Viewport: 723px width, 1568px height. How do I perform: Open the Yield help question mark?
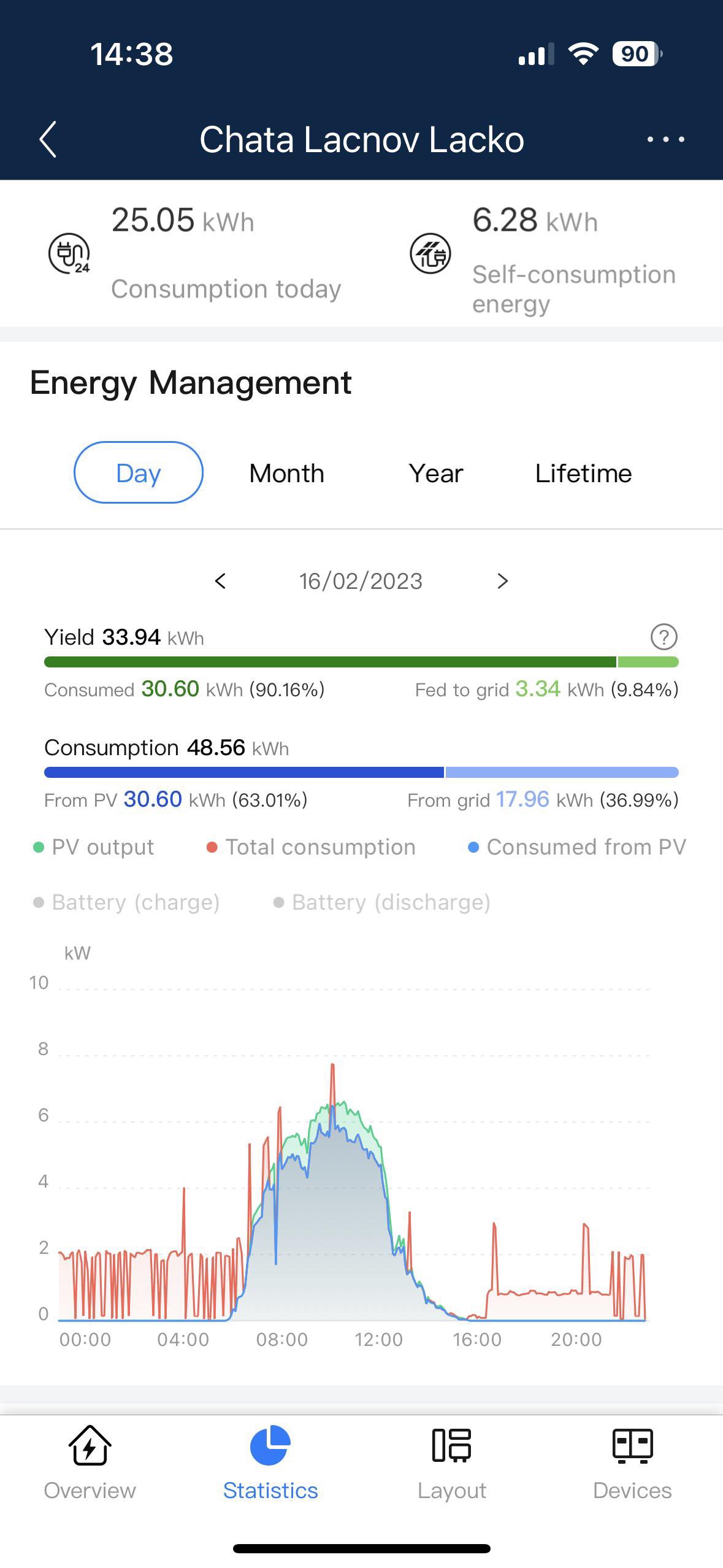pyautogui.click(x=664, y=637)
